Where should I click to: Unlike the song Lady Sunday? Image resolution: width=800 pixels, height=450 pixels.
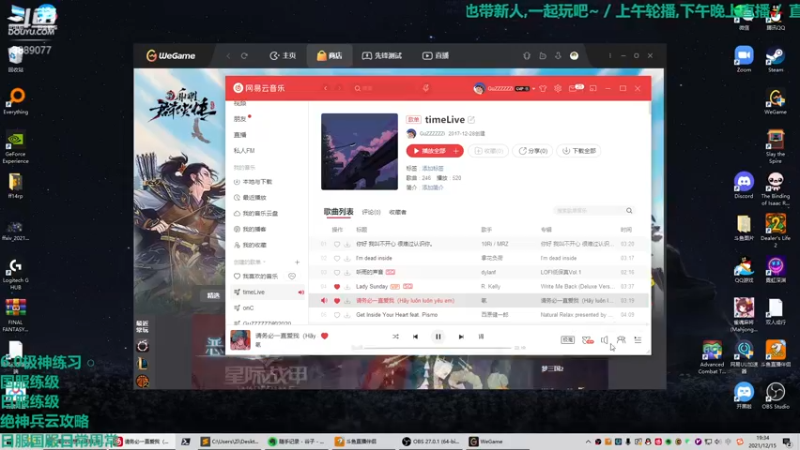pyautogui.click(x=337, y=287)
